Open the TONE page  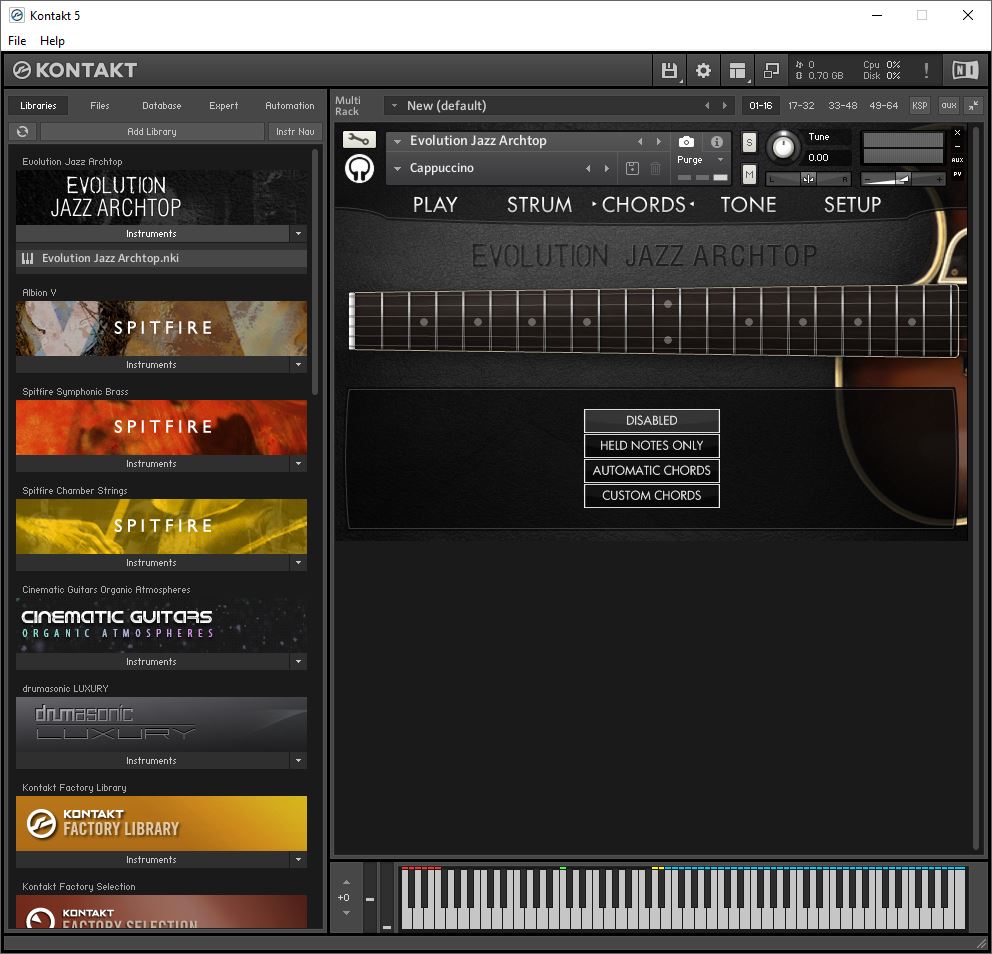point(748,204)
